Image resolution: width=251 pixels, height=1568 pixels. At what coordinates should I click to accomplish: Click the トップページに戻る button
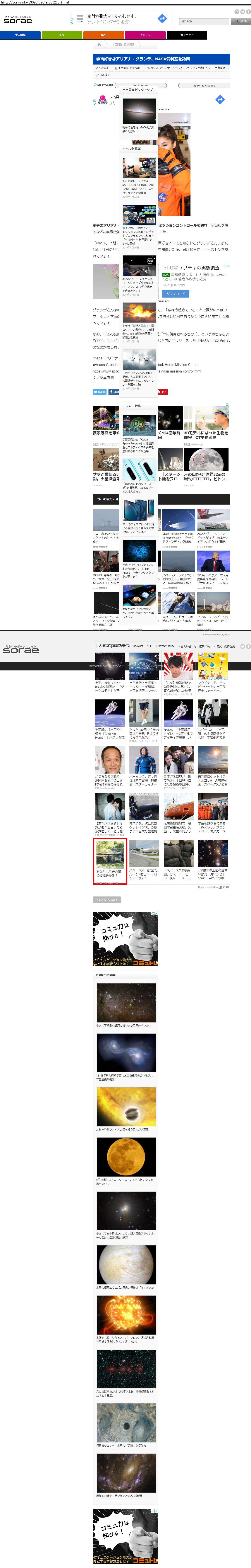106,900
